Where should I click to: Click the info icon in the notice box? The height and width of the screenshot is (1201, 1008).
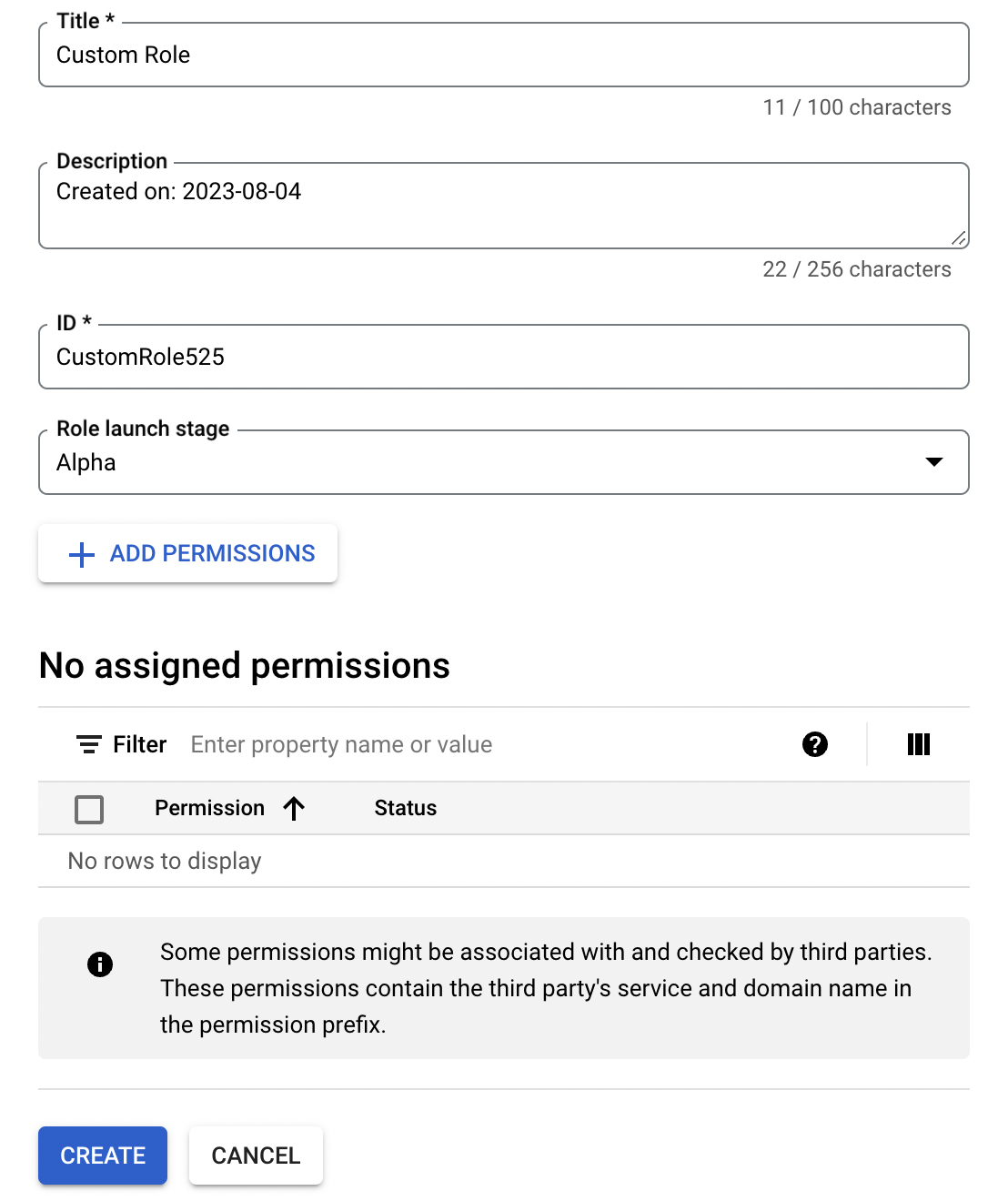100,964
